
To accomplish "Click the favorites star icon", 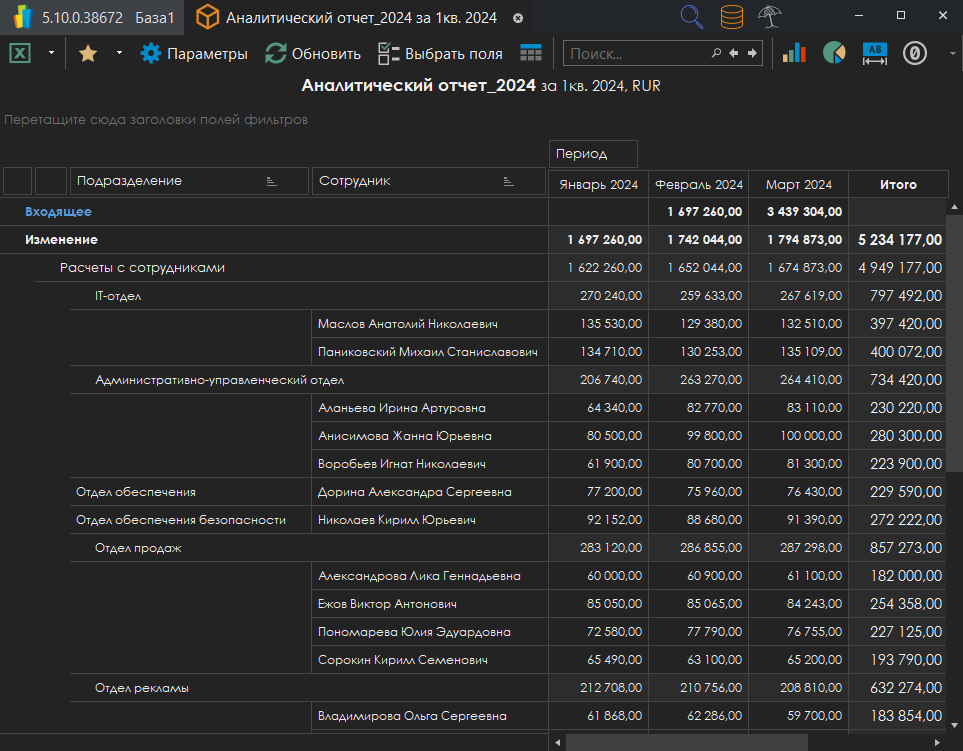I will point(88,54).
